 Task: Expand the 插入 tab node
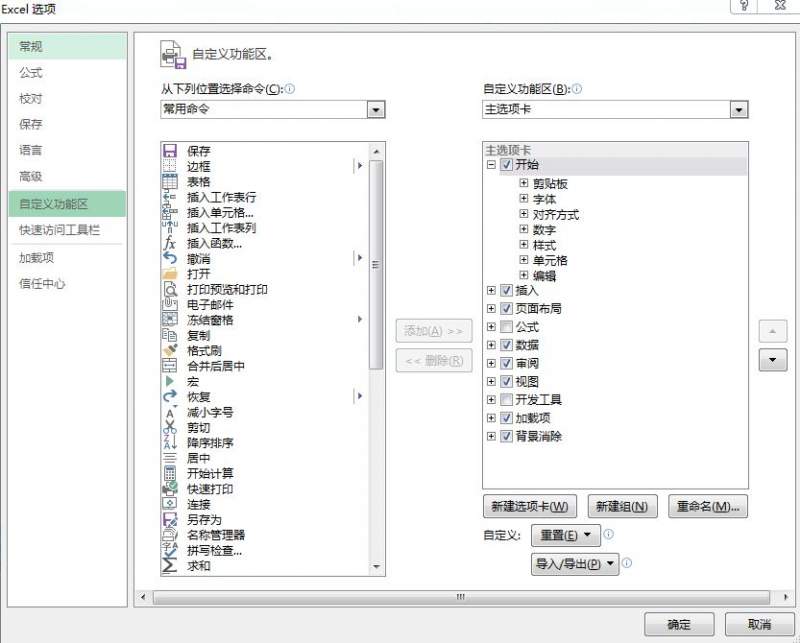click(491, 290)
